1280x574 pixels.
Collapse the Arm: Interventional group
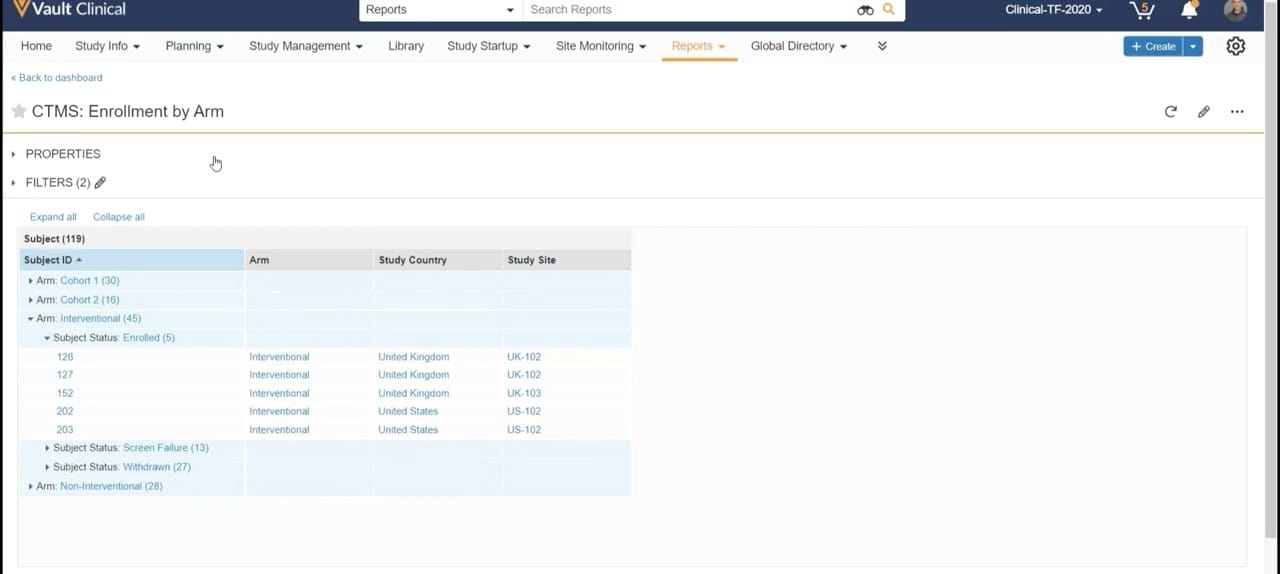pyautogui.click(x=30, y=319)
